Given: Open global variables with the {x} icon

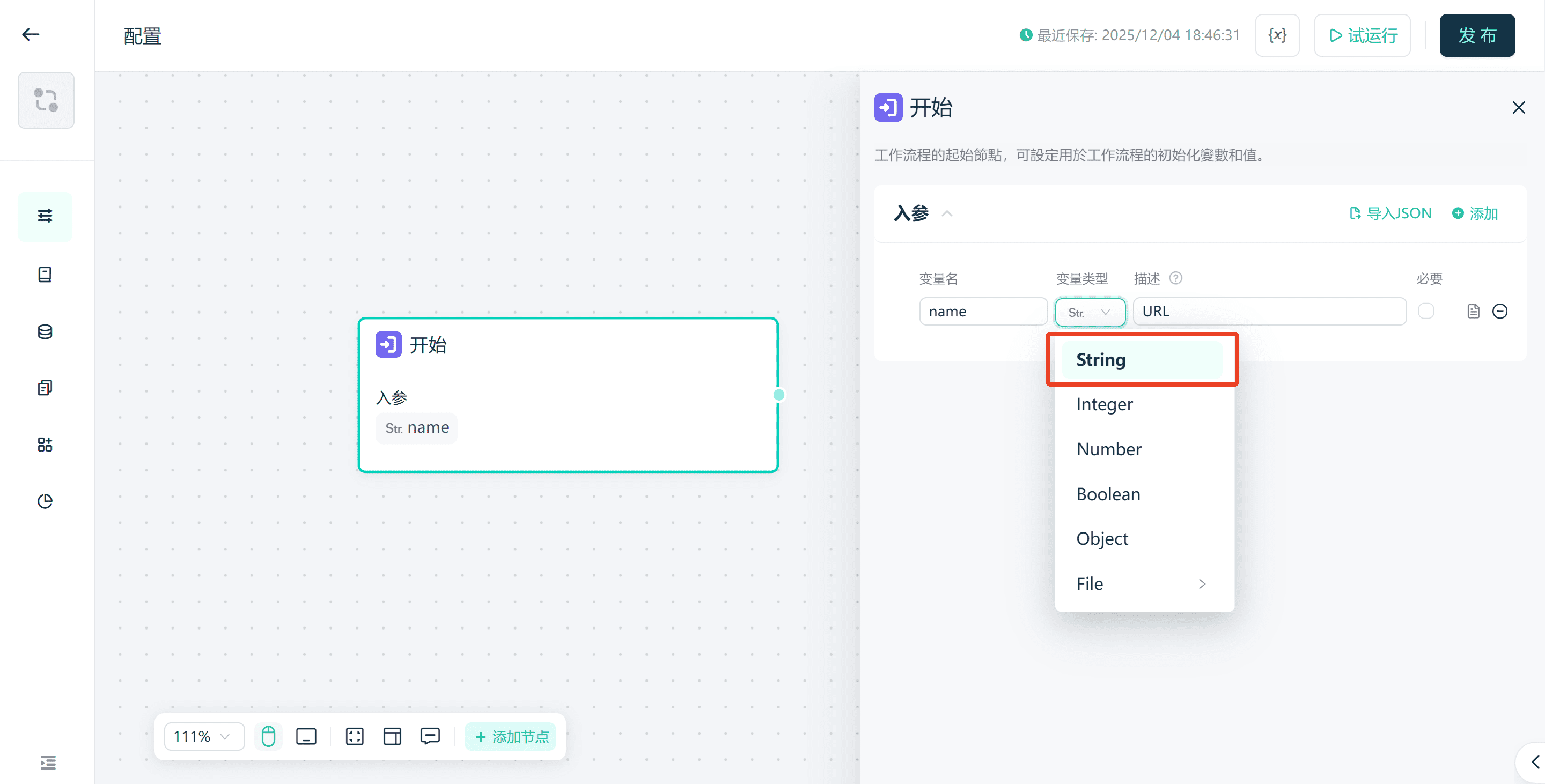Looking at the screenshot, I should pyautogui.click(x=1277, y=35).
